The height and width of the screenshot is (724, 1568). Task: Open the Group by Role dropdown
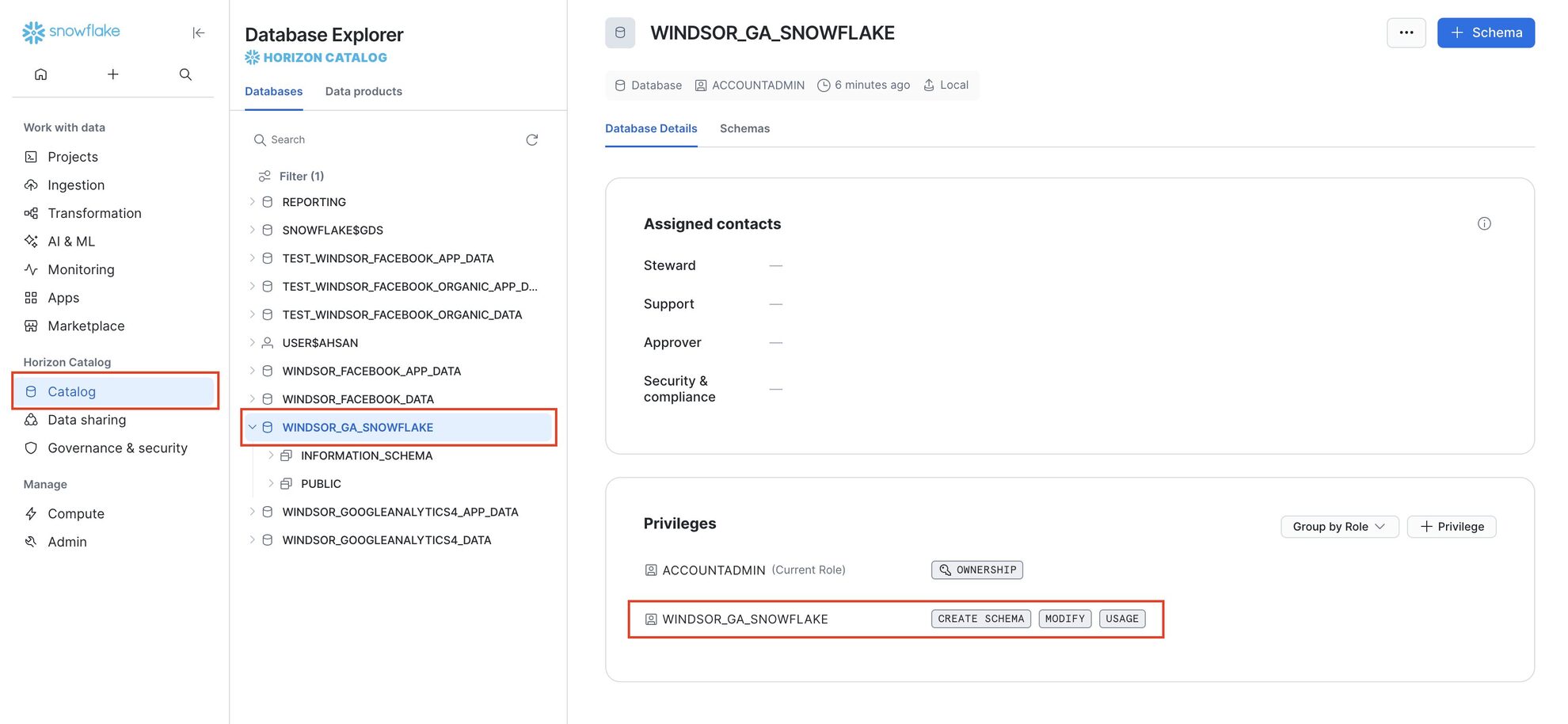pyautogui.click(x=1339, y=527)
